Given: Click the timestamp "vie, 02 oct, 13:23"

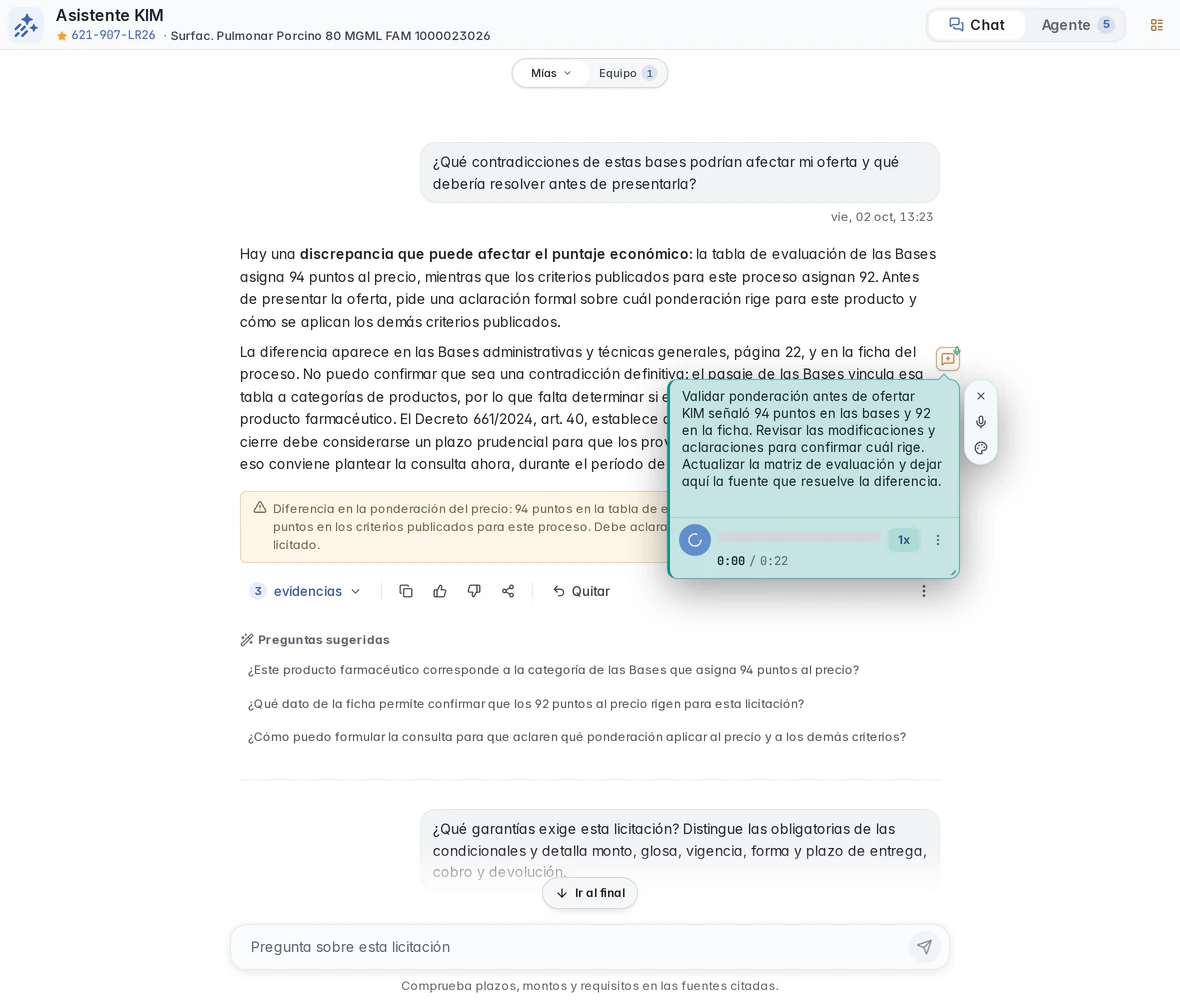Looking at the screenshot, I should click(882, 217).
